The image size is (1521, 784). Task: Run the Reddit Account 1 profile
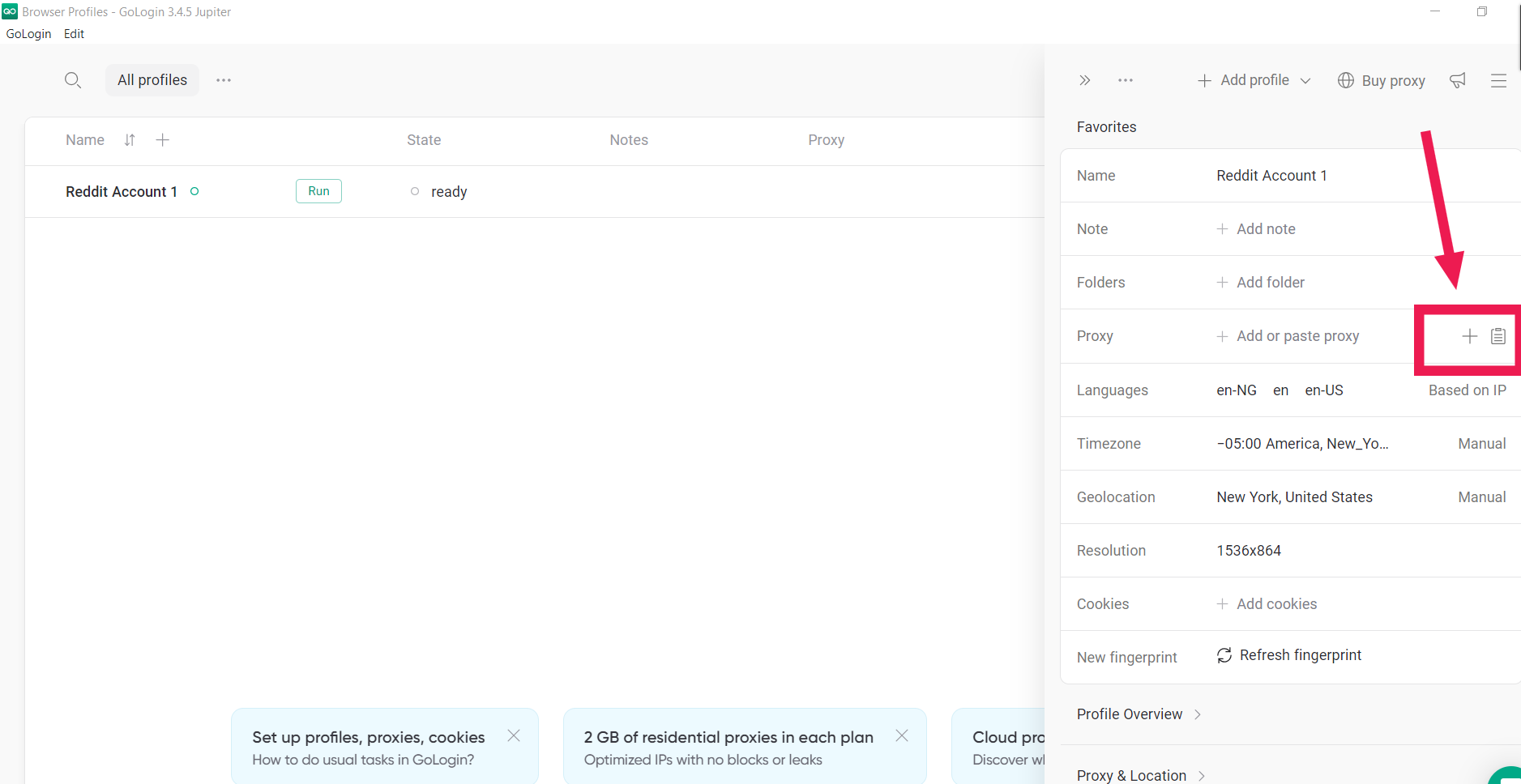318,191
